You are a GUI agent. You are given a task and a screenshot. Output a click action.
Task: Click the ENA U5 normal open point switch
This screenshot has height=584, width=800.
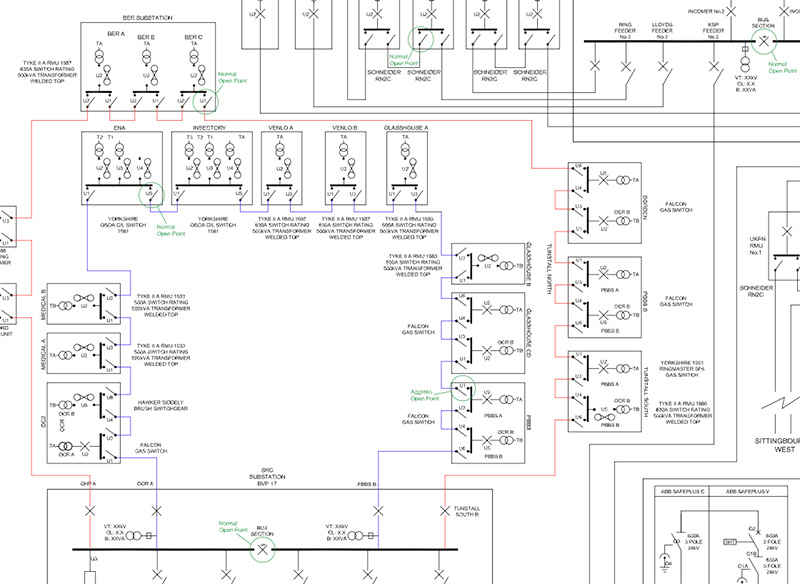(152, 194)
